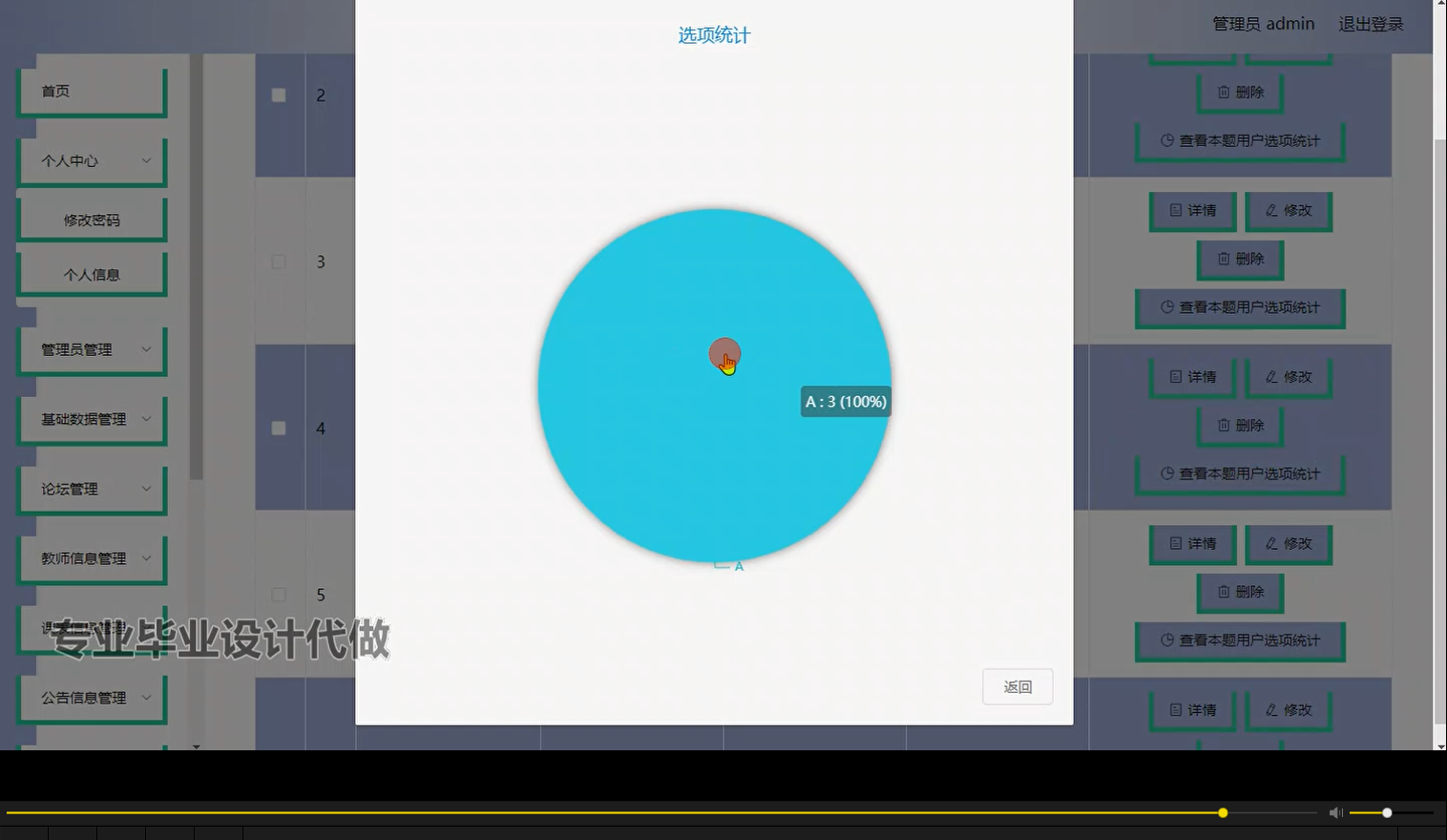Click the 返回 button in the dialog
Image resolution: width=1447 pixels, height=840 pixels.
(x=1017, y=686)
